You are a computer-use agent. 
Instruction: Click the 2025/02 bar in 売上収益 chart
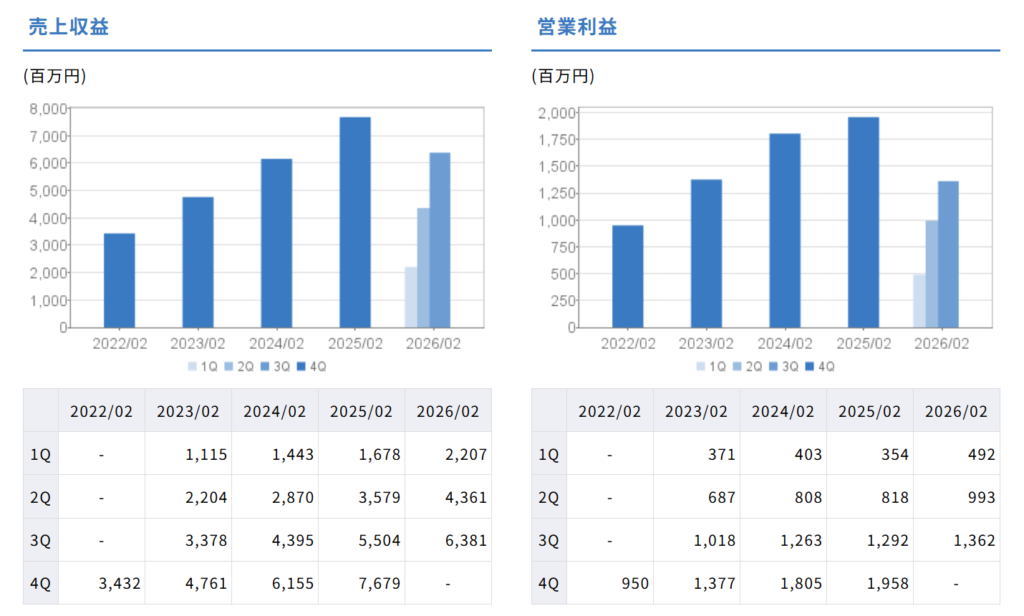tap(355, 222)
